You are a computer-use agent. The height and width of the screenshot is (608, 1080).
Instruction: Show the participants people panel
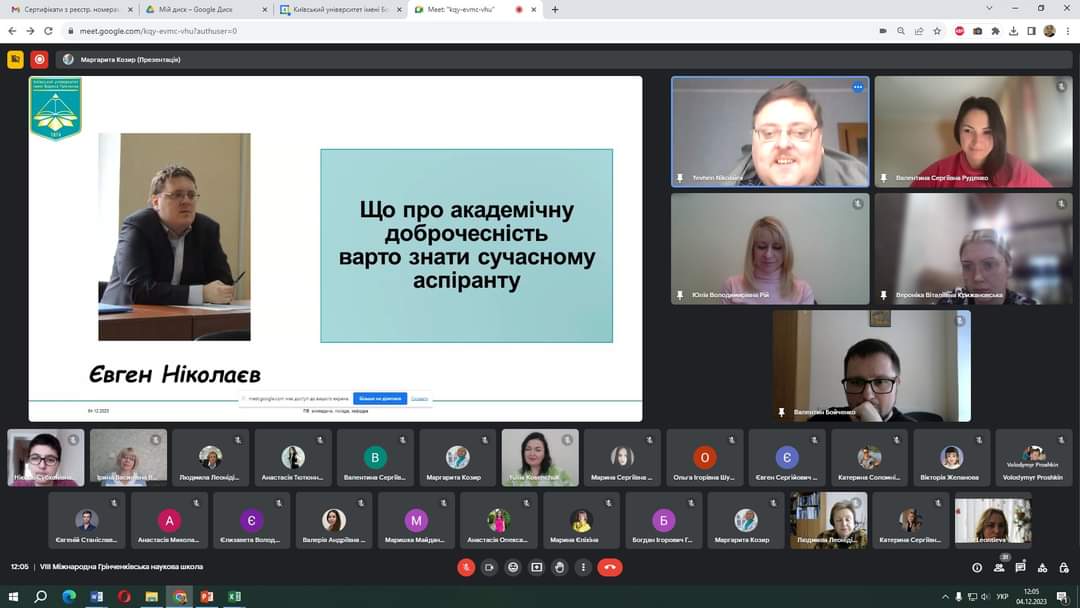[999, 567]
